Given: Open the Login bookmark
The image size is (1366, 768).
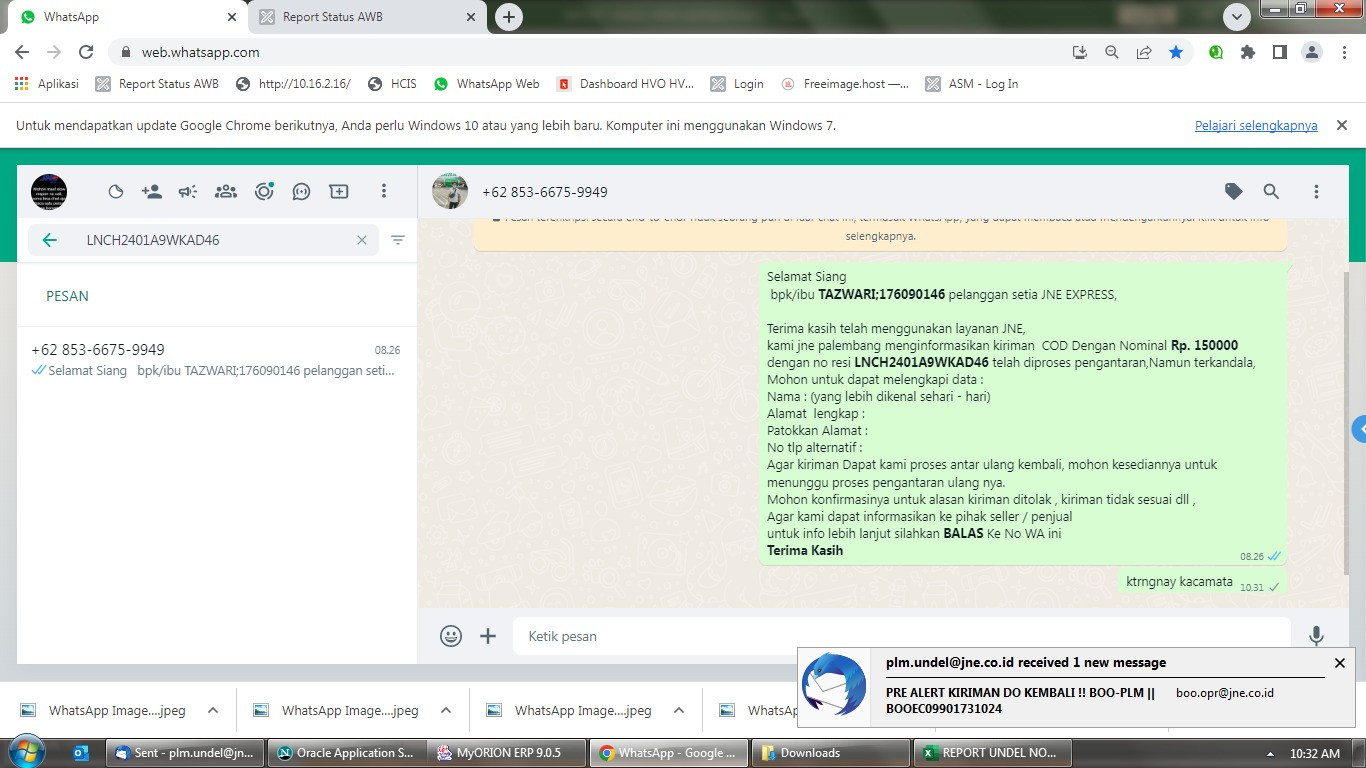Looking at the screenshot, I should 737,84.
